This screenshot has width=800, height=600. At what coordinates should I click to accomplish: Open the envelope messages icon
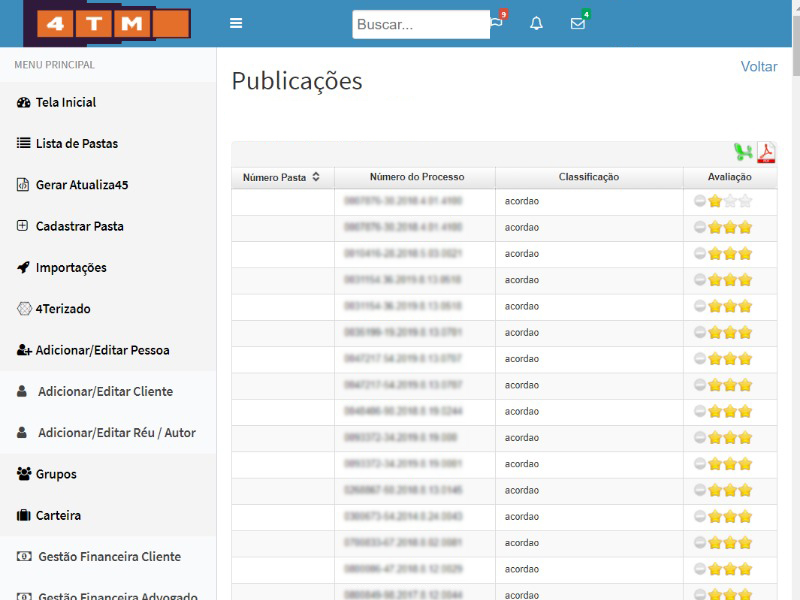point(578,24)
